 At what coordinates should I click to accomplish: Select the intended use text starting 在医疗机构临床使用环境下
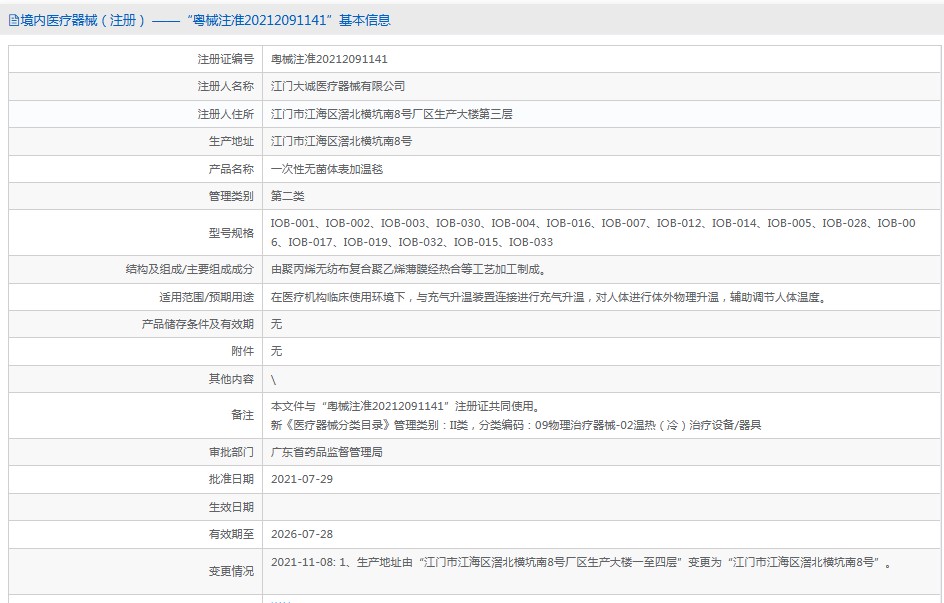click(x=548, y=297)
